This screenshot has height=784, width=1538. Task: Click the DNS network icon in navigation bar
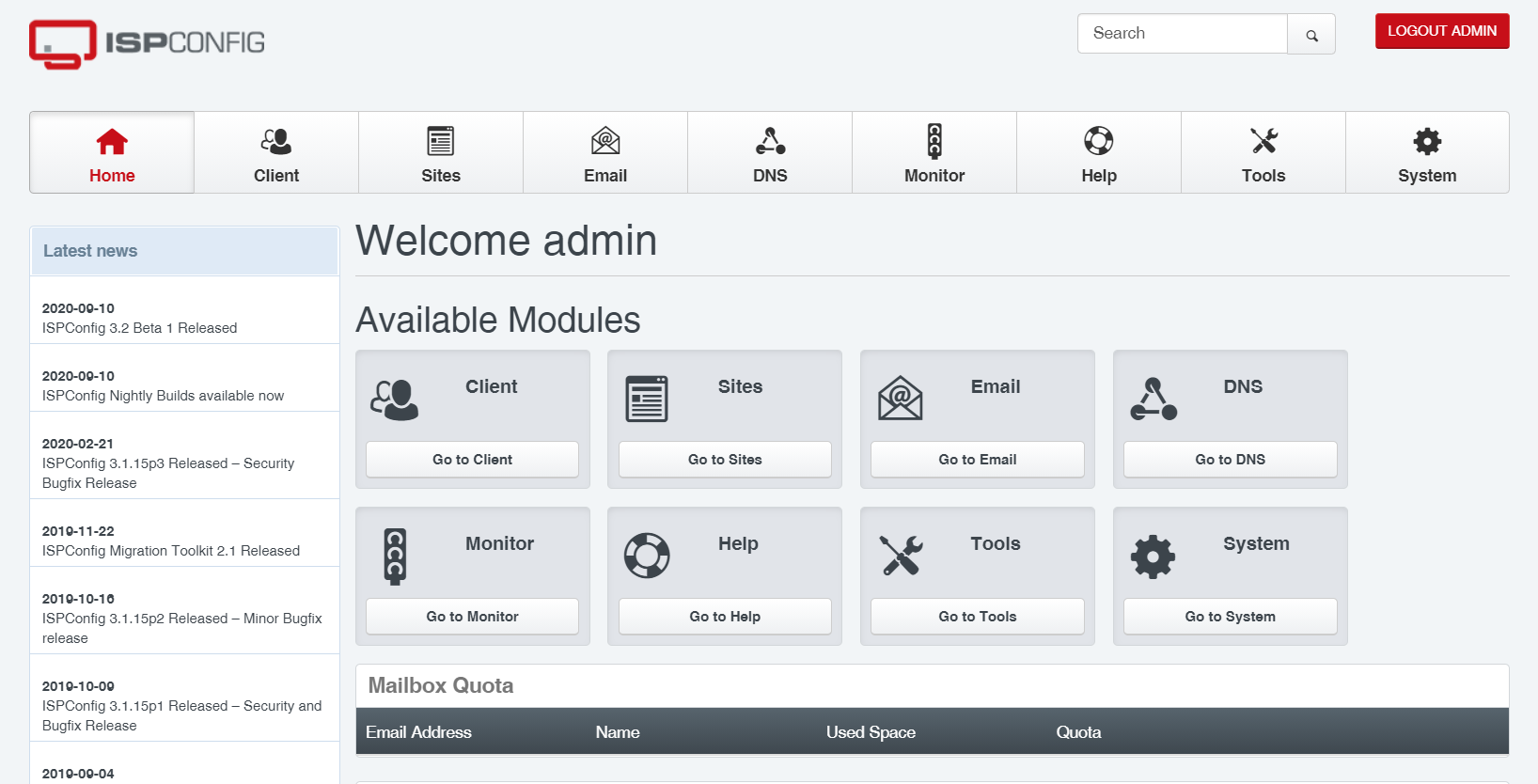tap(770, 141)
